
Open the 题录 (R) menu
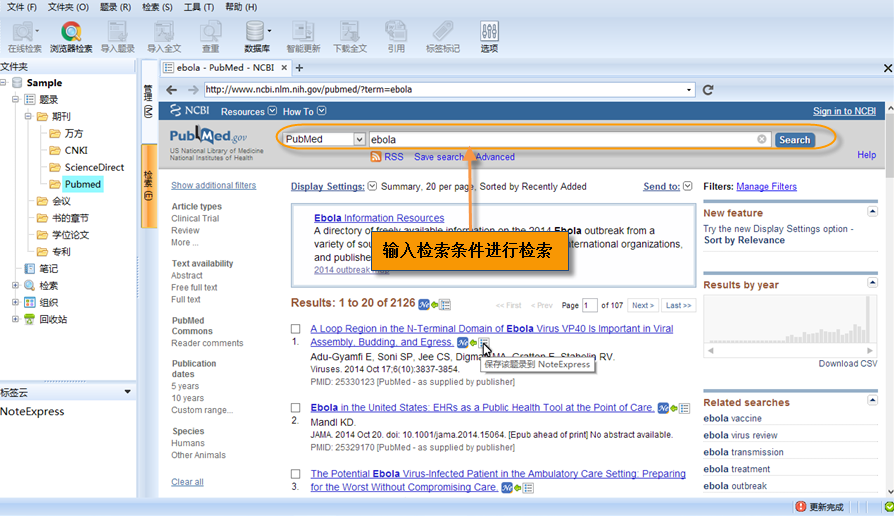pos(115,7)
